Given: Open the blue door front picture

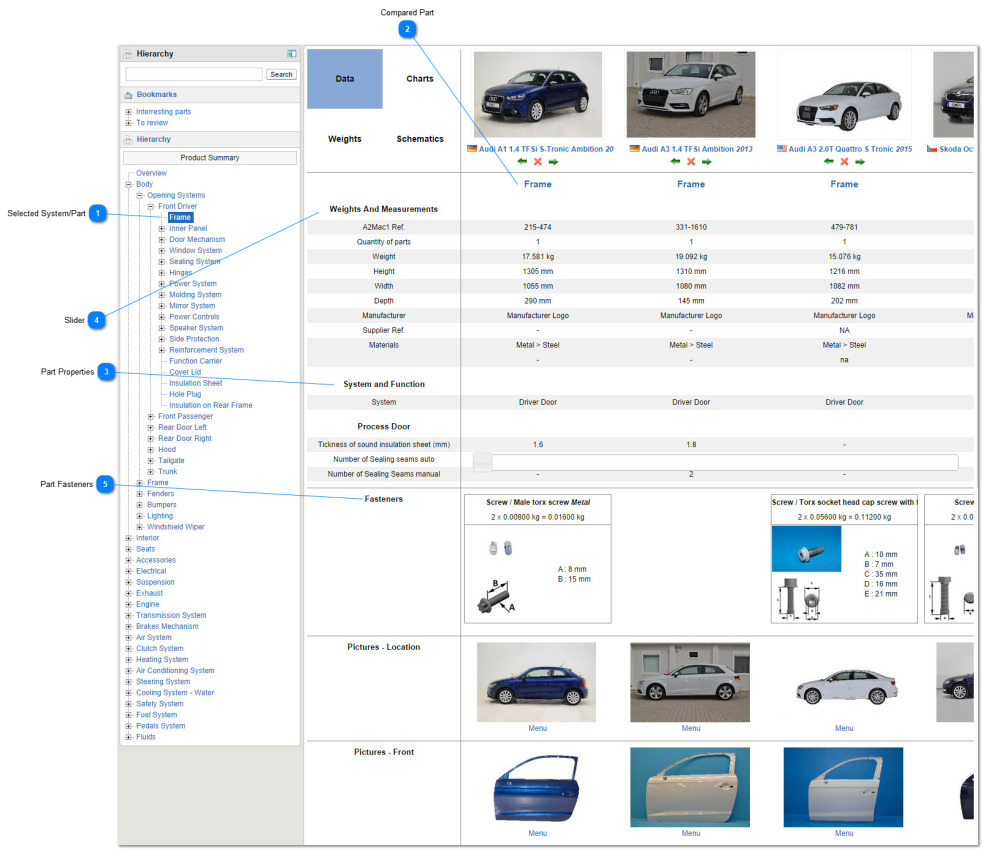Looking at the screenshot, I should pos(537,787).
